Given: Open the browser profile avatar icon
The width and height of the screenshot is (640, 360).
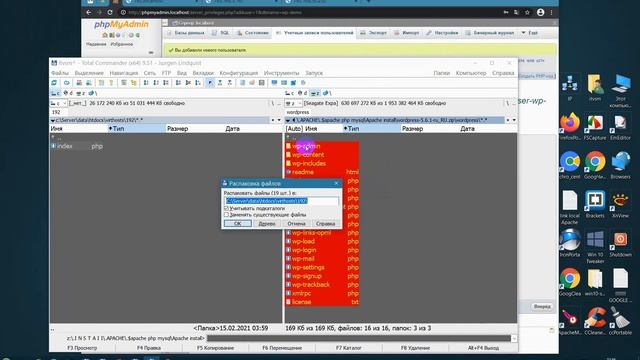Looking at the screenshot, I should coord(540,12).
